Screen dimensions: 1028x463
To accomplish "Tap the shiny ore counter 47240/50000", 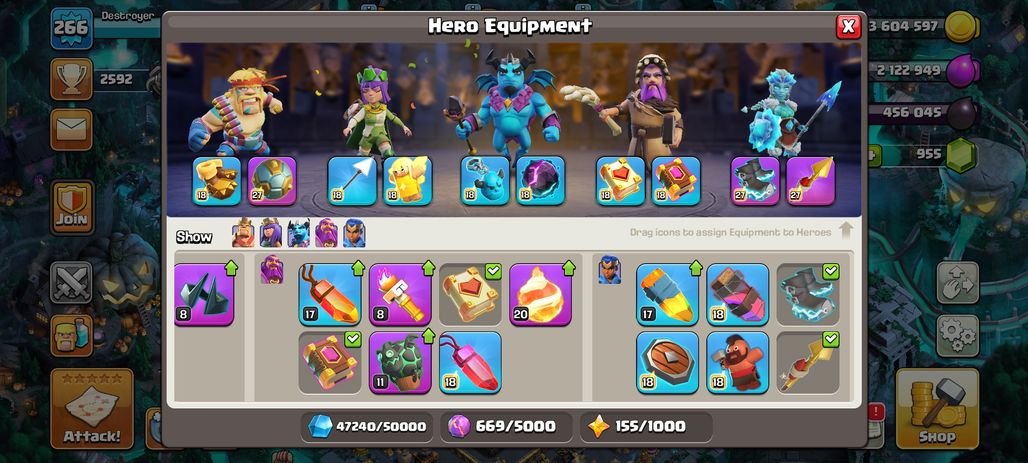I will point(368,426).
